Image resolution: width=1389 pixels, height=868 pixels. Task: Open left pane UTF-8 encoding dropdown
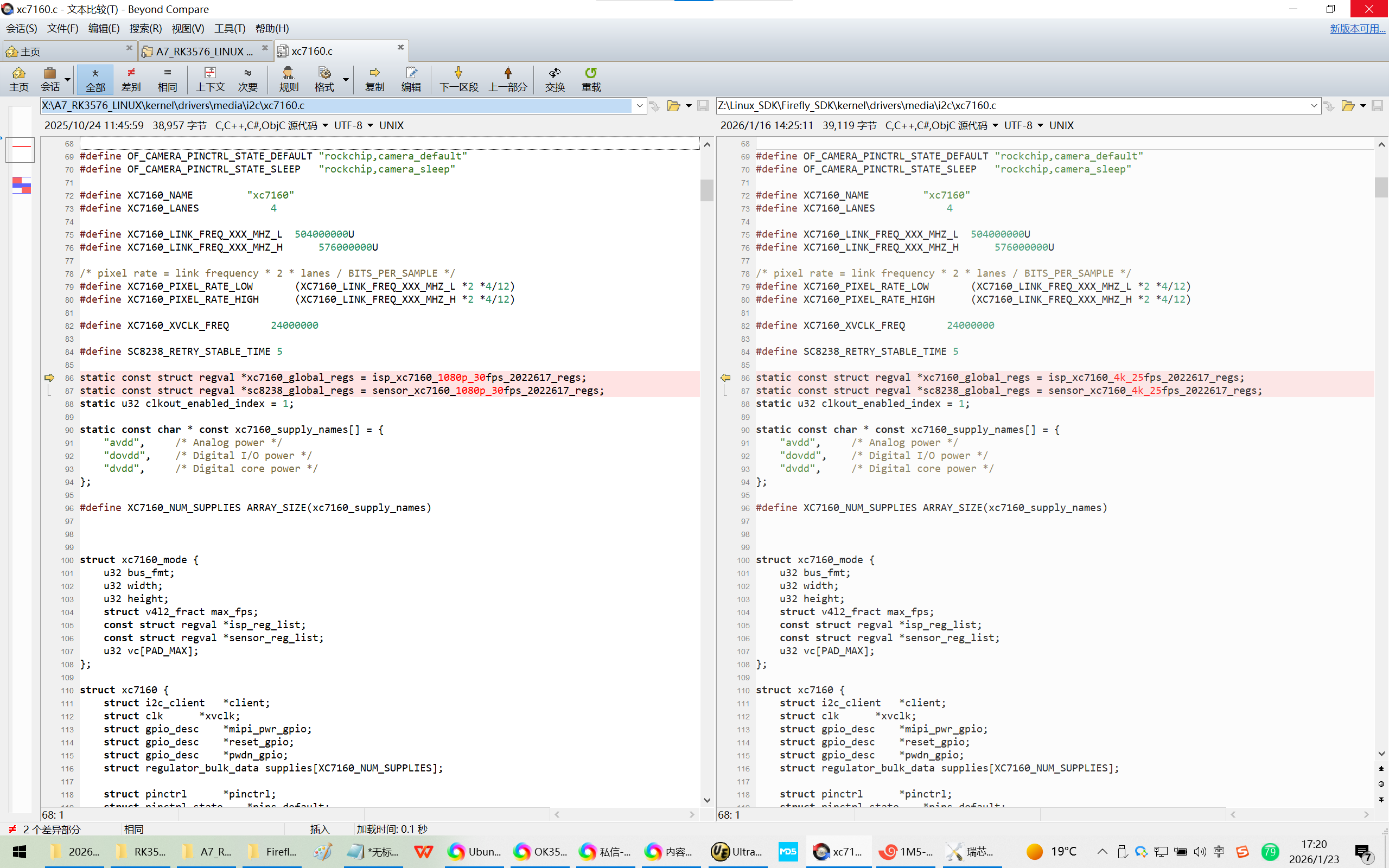369,125
